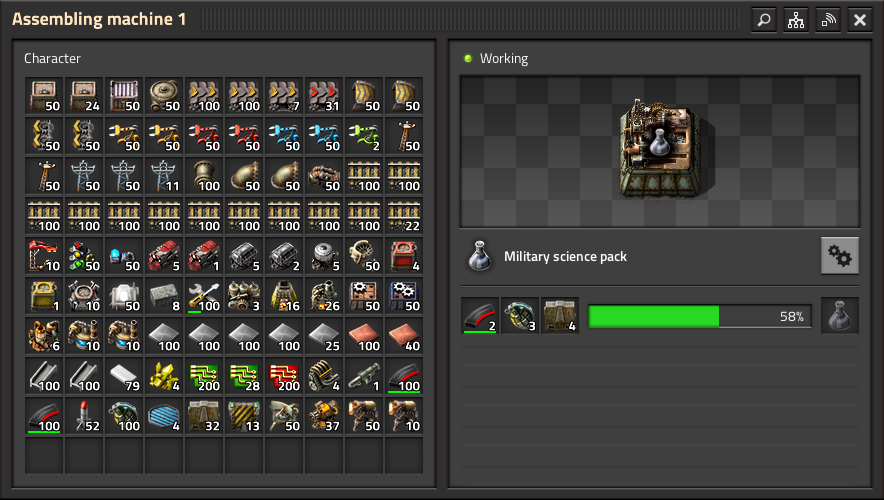Pick the engine unit stack of 4
884x500 pixels.
(x=324, y=376)
